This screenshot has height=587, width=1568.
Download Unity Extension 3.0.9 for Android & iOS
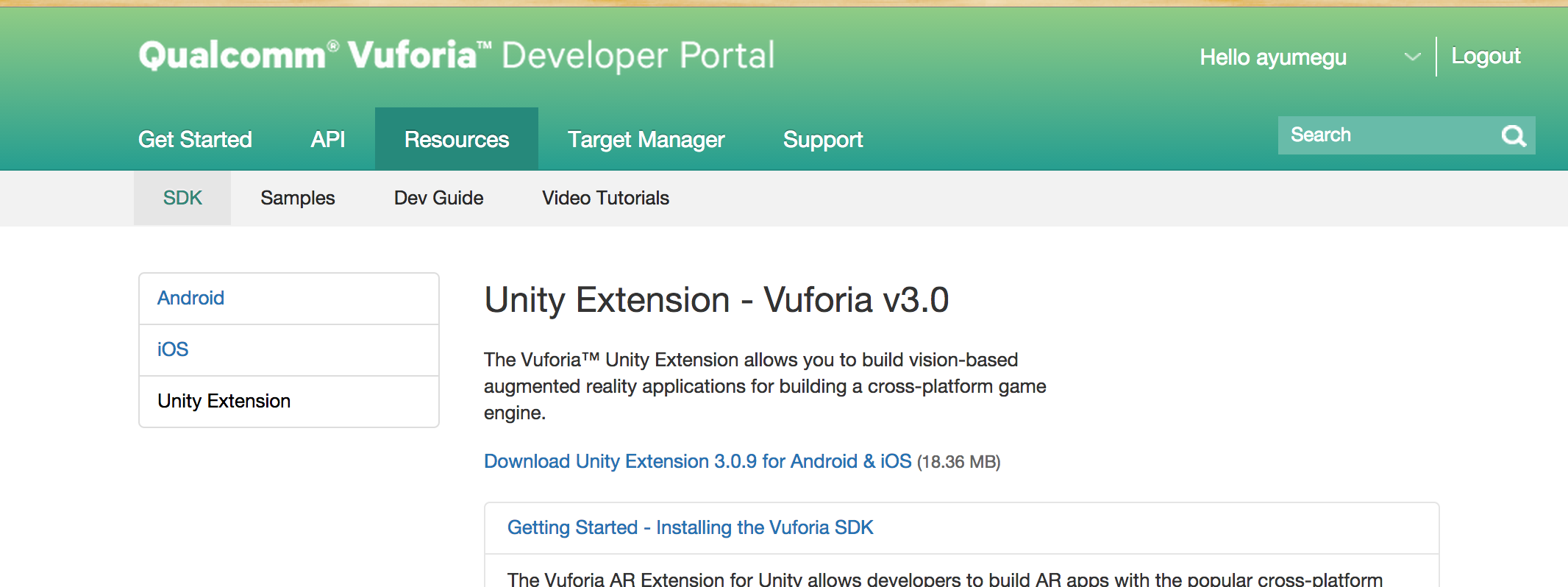tap(697, 461)
